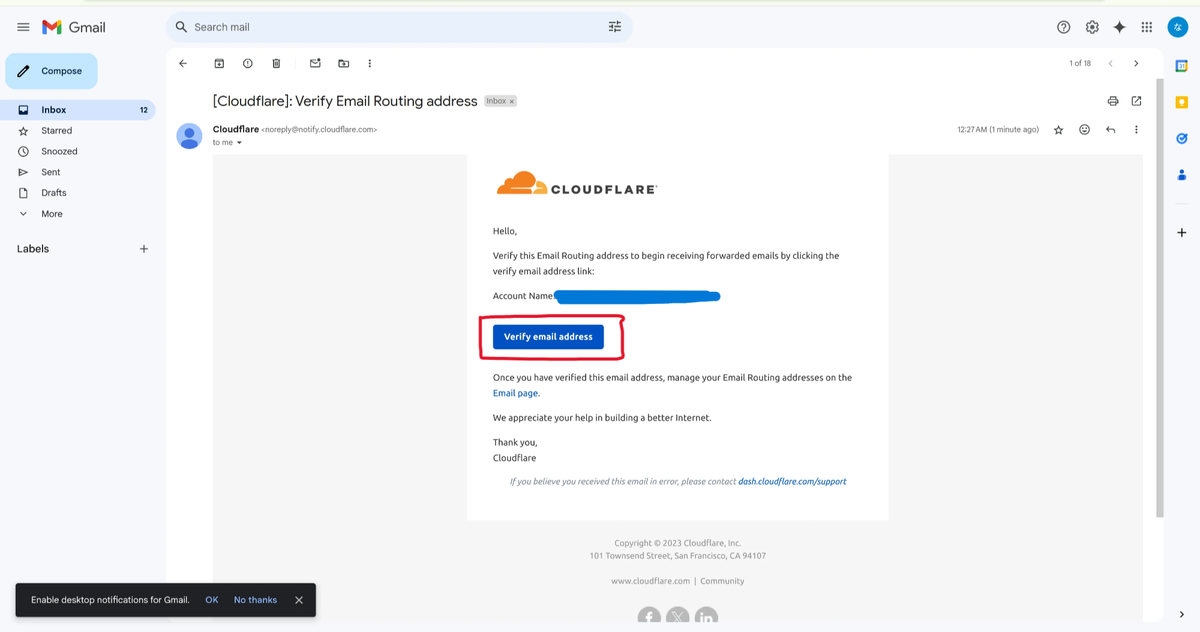This screenshot has height=632, width=1200.
Task: Add an emoji reaction to the message
Action: coord(1085,130)
